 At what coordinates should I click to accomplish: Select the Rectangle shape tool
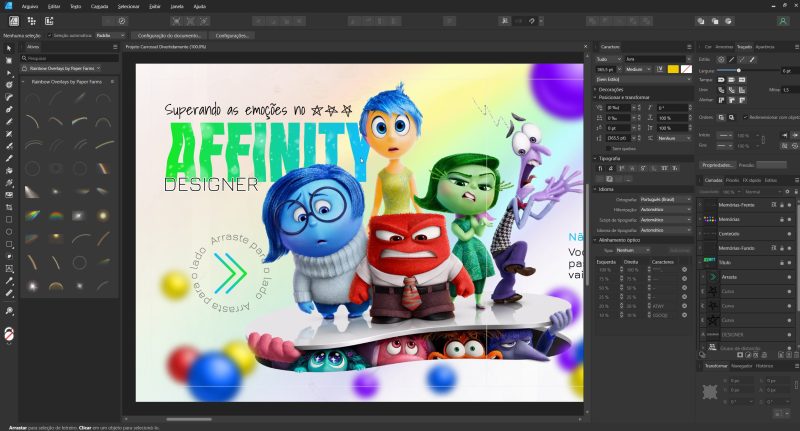(9, 219)
